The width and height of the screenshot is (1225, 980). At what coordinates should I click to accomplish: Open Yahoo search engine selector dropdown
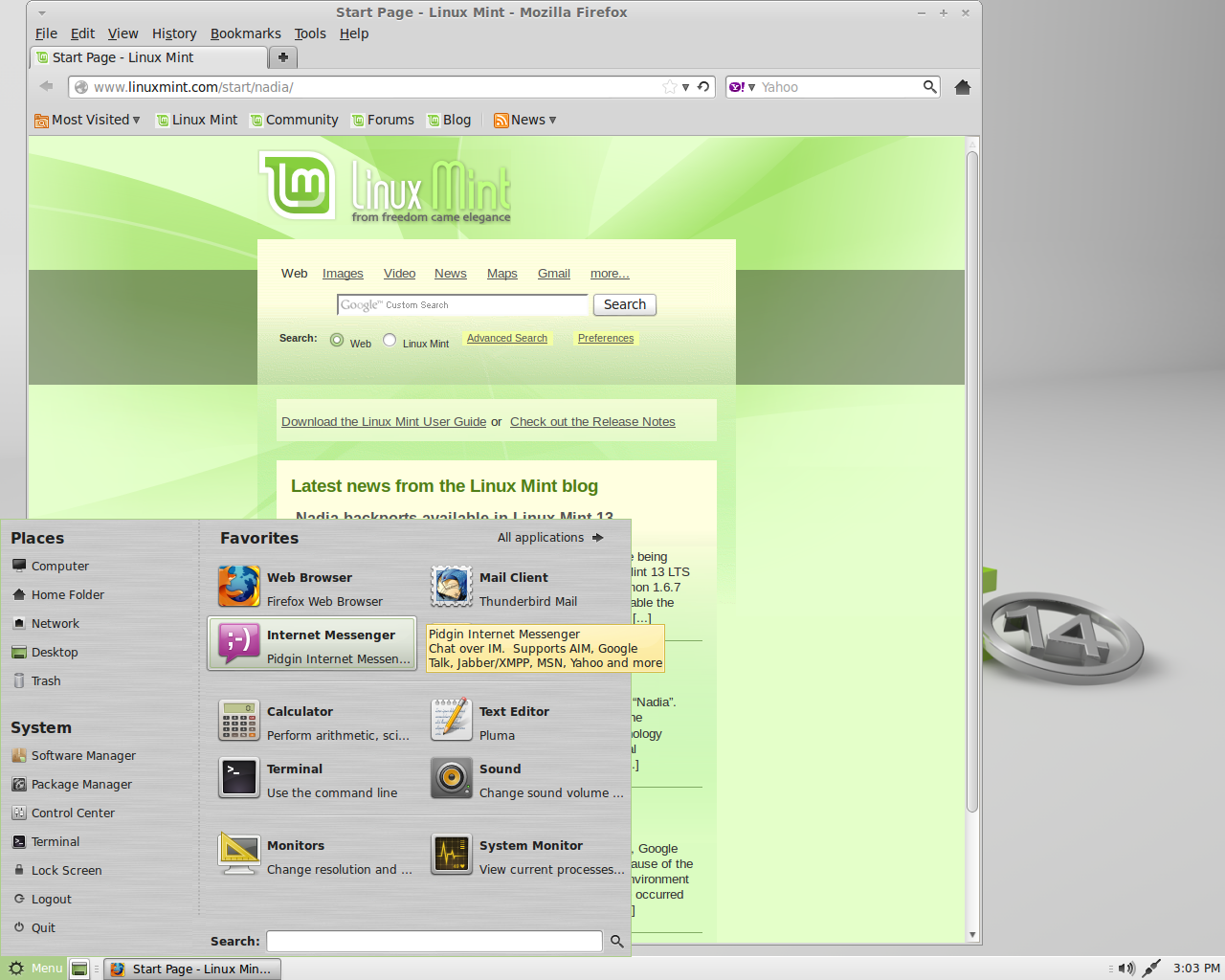(743, 87)
